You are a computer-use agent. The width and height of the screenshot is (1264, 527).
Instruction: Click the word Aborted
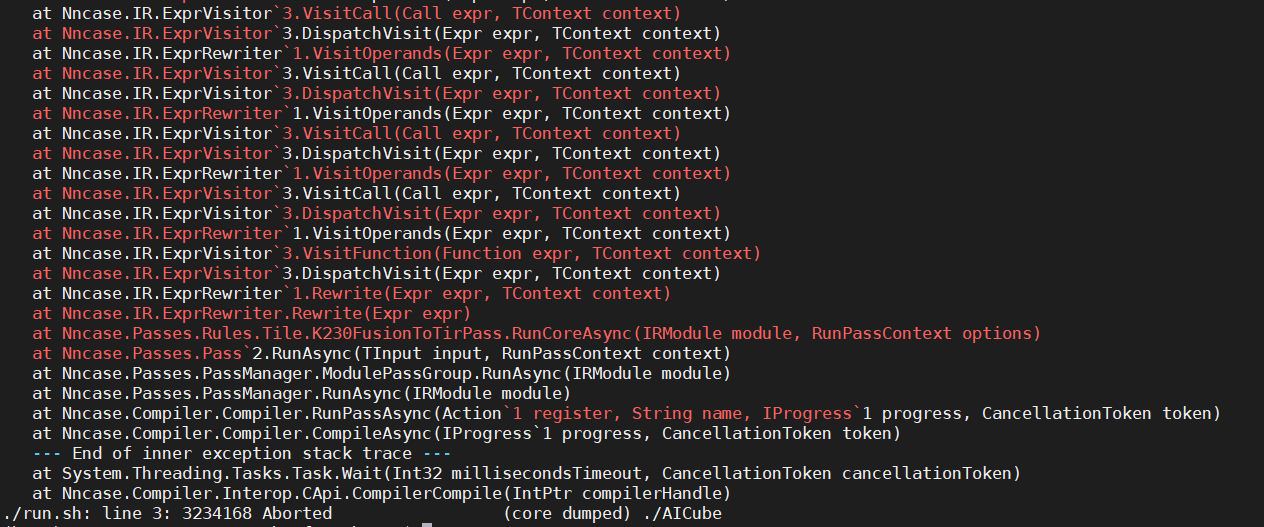[x=296, y=514]
